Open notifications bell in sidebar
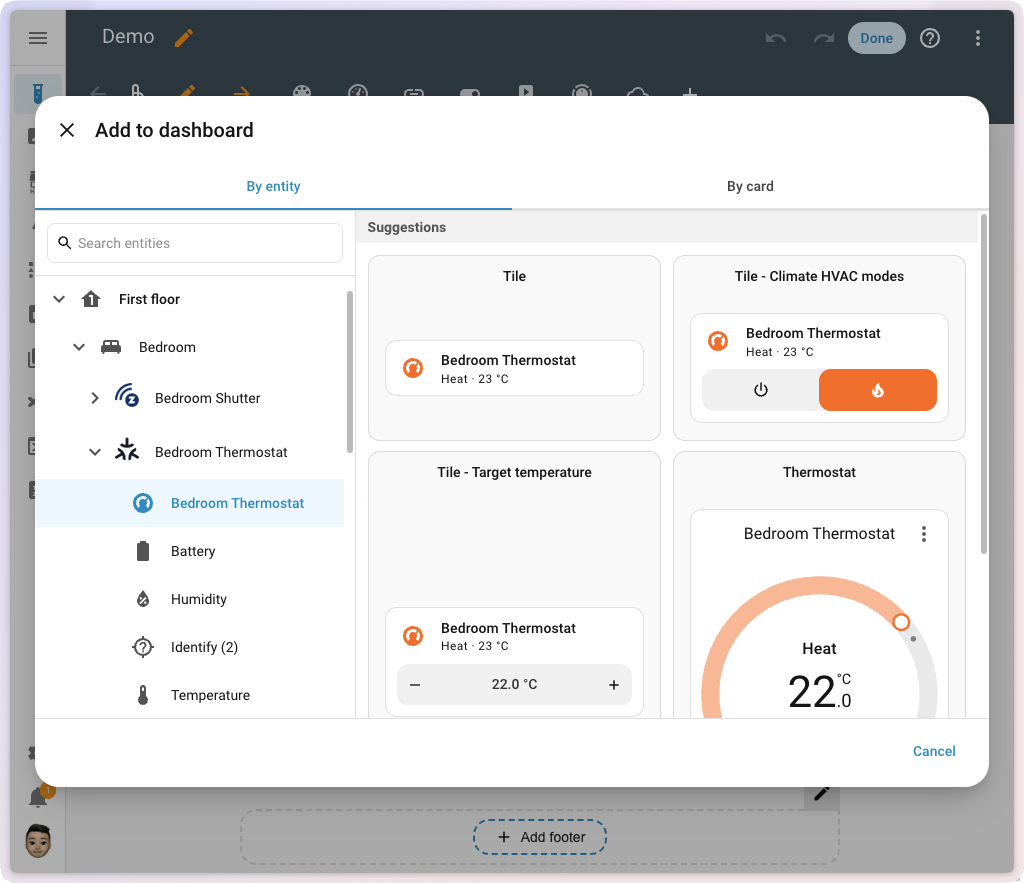The height and width of the screenshot is (883, 1024). (39, 797)
